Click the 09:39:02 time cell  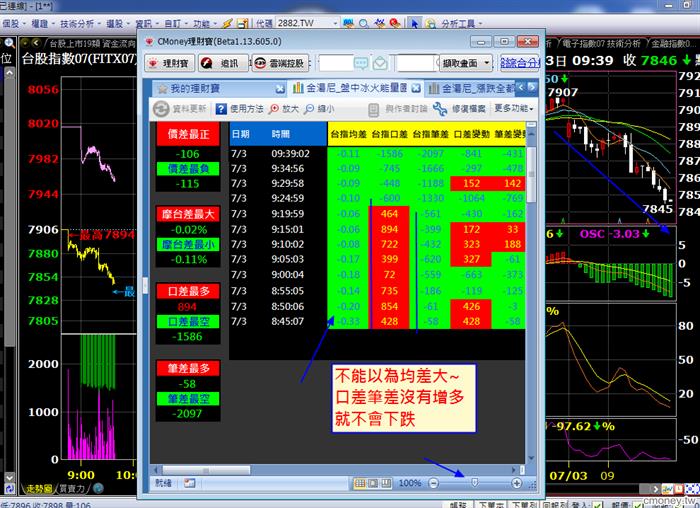click(x=290, y=154)
